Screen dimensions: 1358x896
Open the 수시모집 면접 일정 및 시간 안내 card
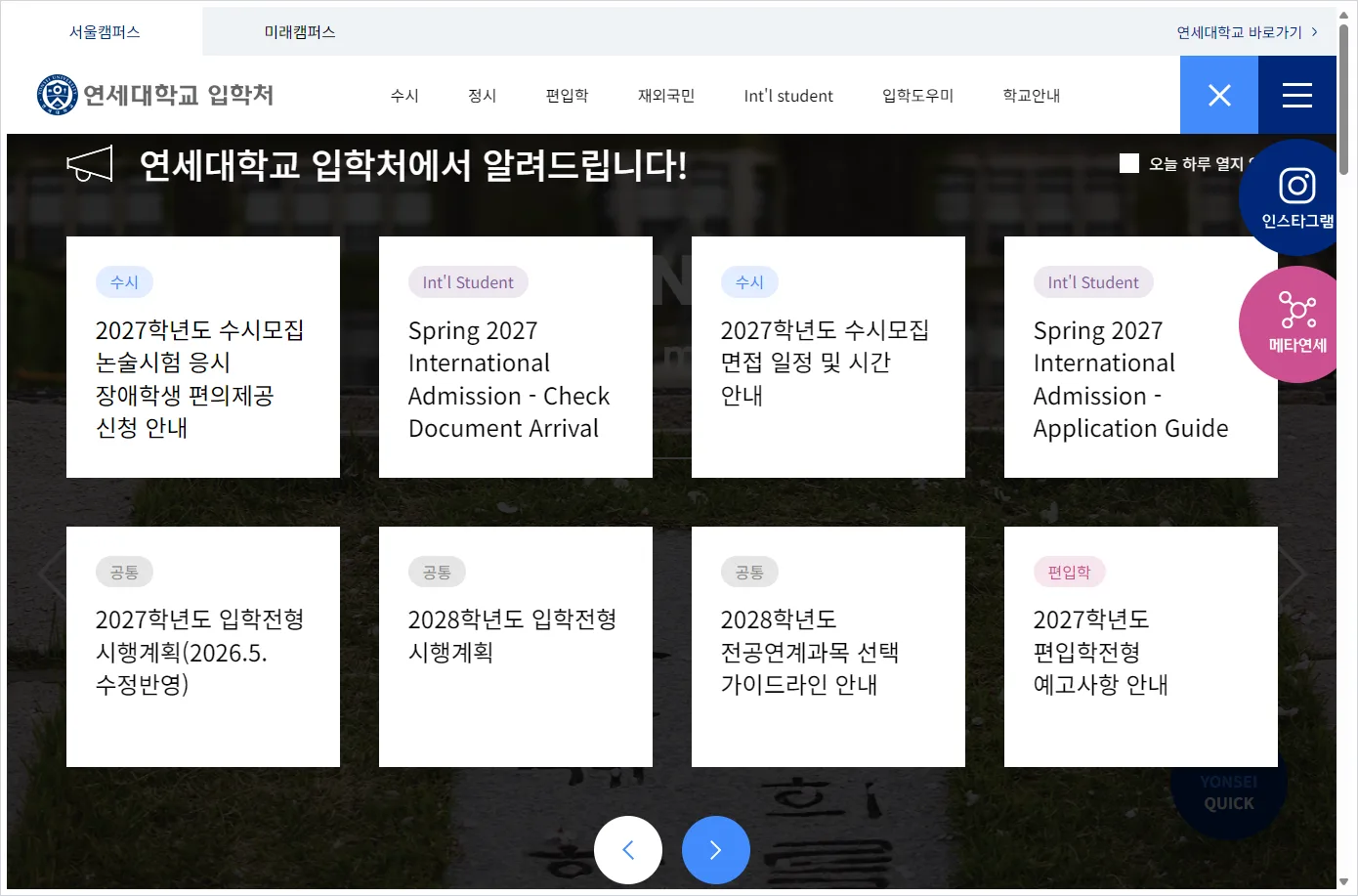coord(828,357)
